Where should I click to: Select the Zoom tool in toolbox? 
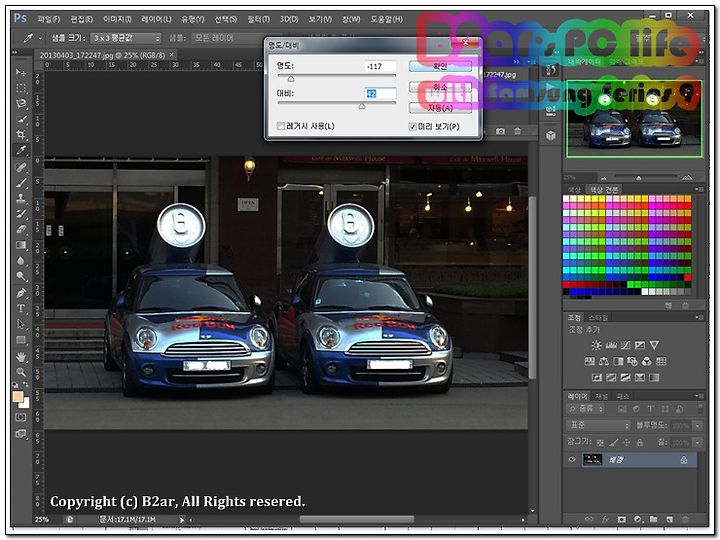[21, 372]
